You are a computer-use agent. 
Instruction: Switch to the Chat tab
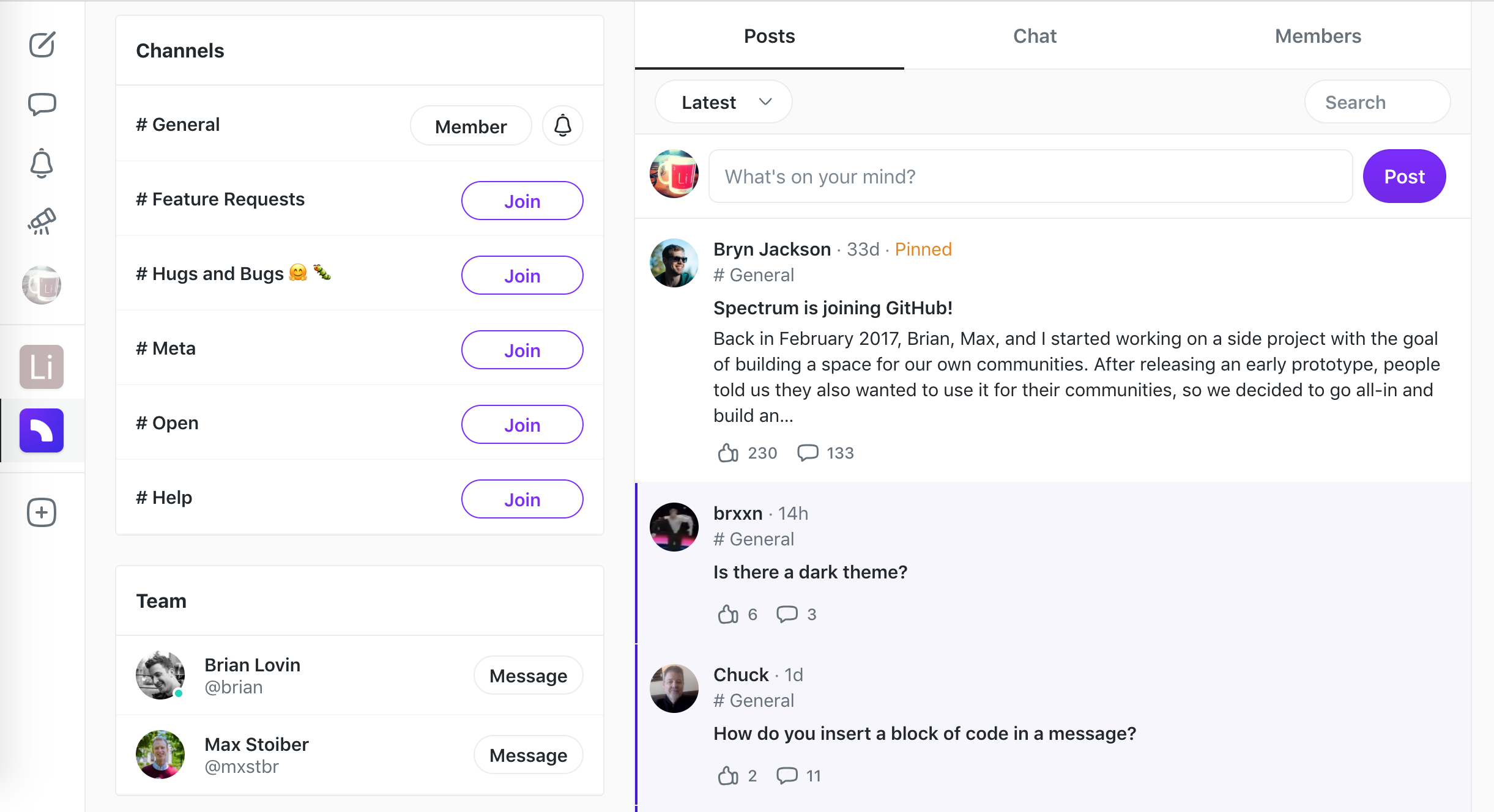click(1035, 36)
